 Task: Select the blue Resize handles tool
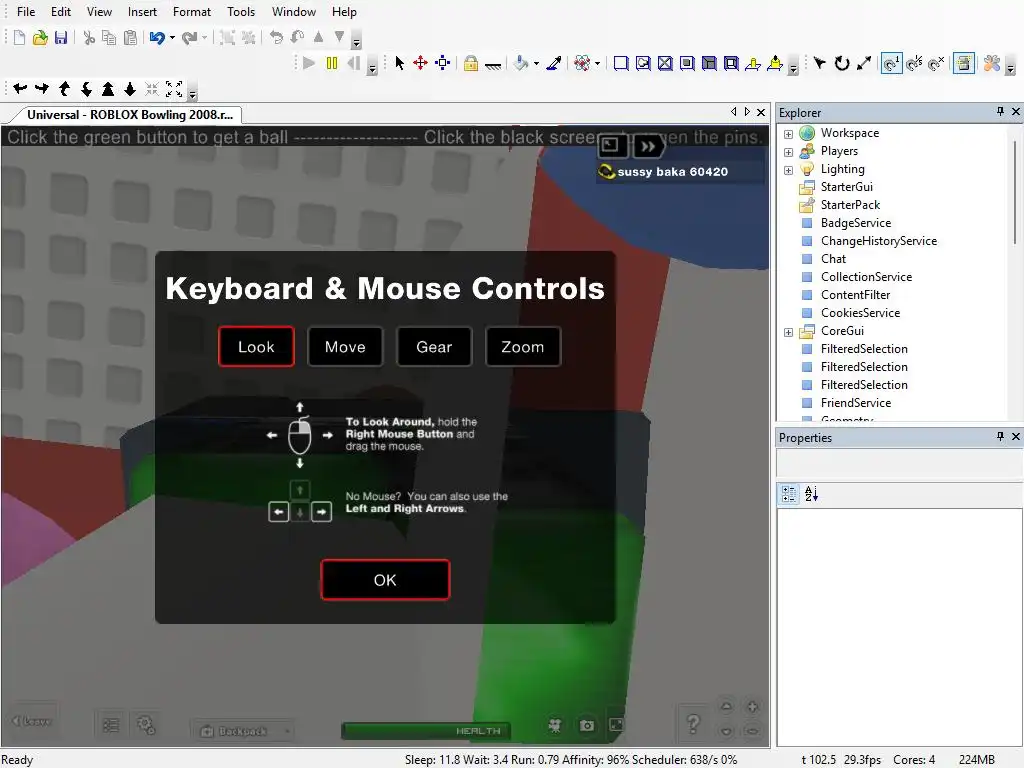point(443,63)
